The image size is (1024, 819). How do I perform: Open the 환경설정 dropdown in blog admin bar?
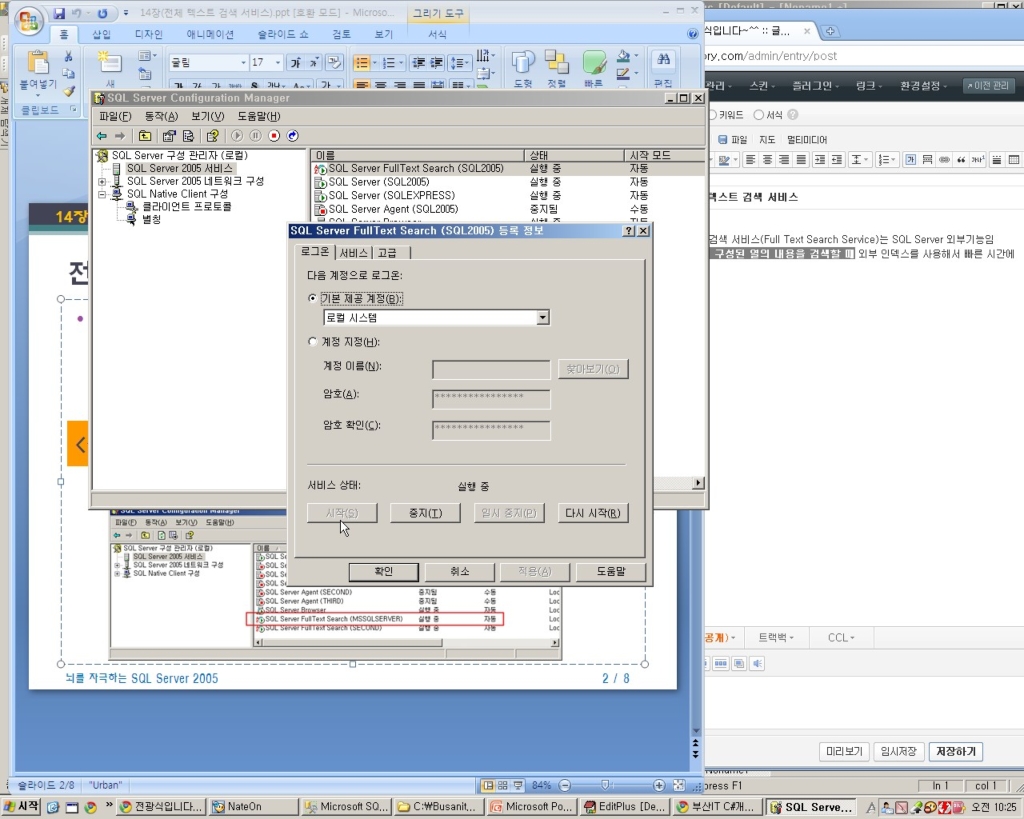click(x=923, y=86)
